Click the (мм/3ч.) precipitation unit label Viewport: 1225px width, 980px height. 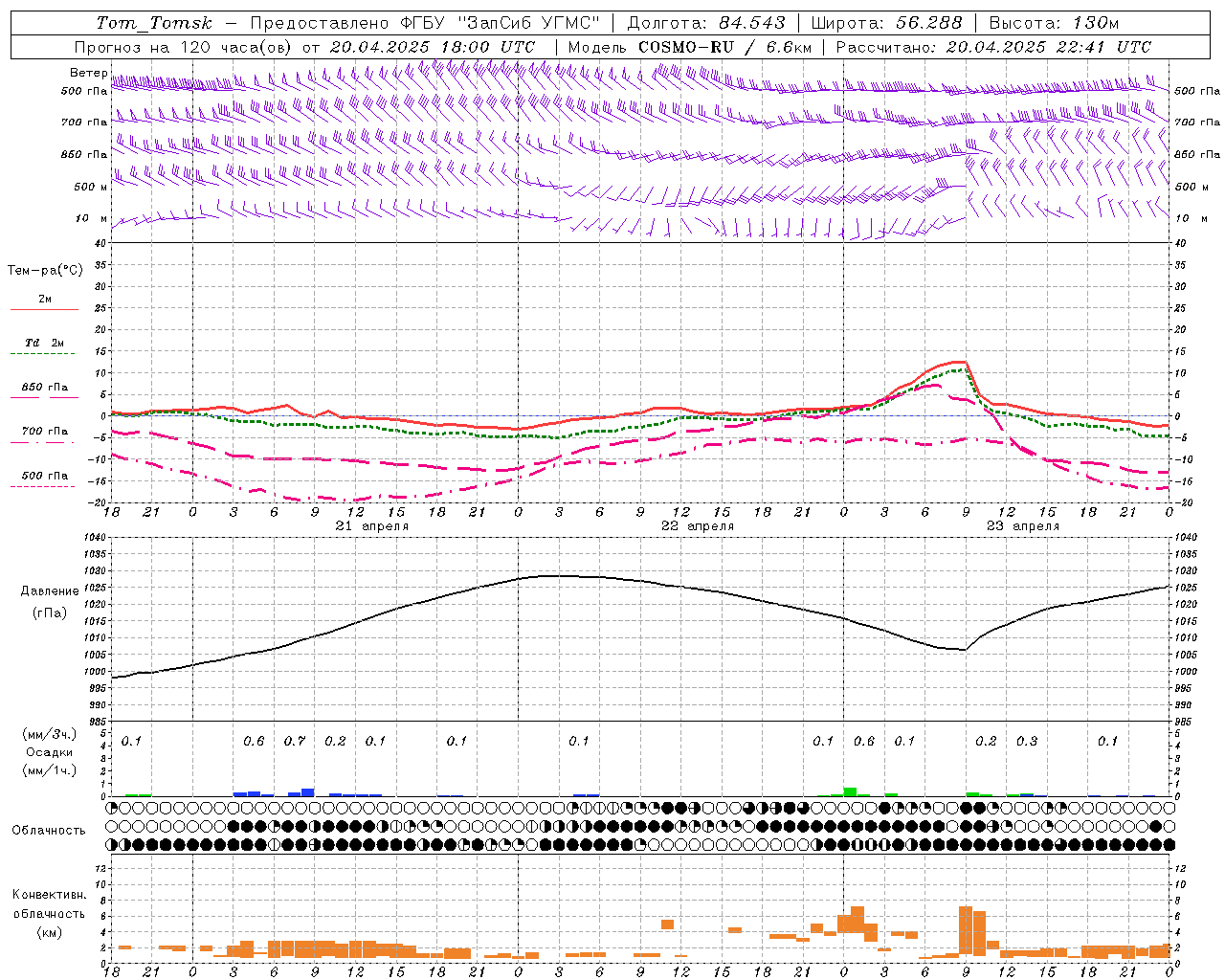[49, 735]
